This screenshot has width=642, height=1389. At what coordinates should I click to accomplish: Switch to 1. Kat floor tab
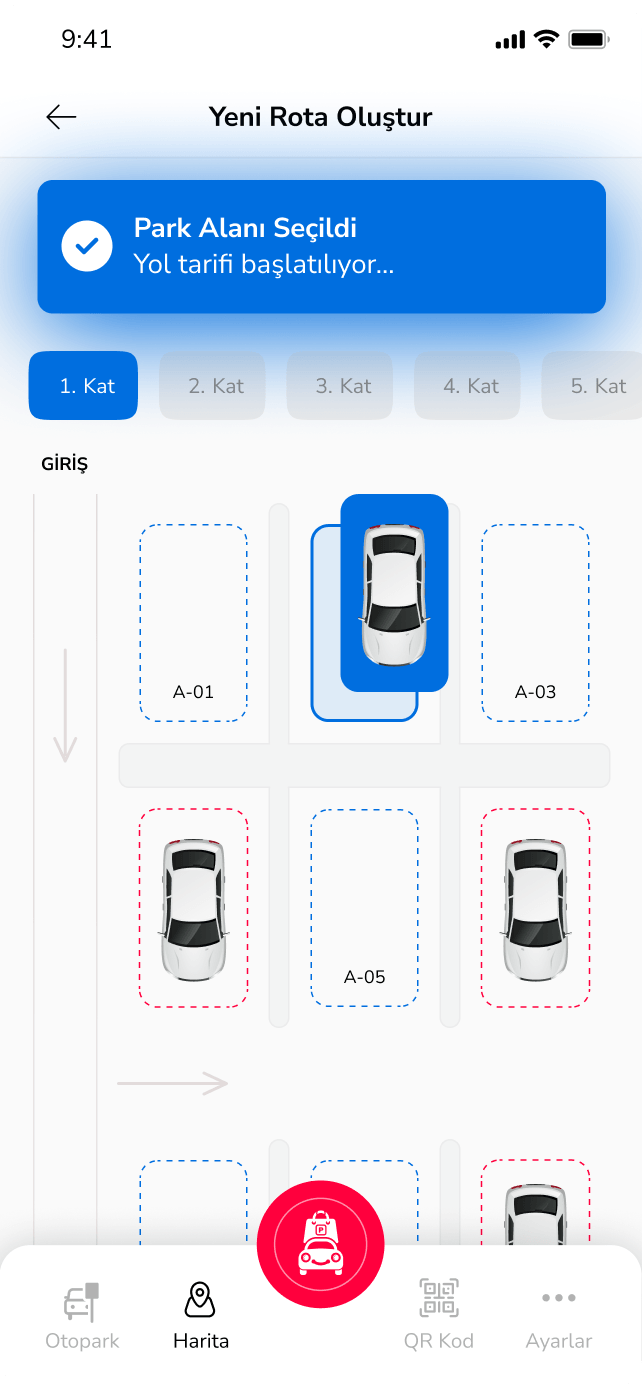[x=83, y=385]
